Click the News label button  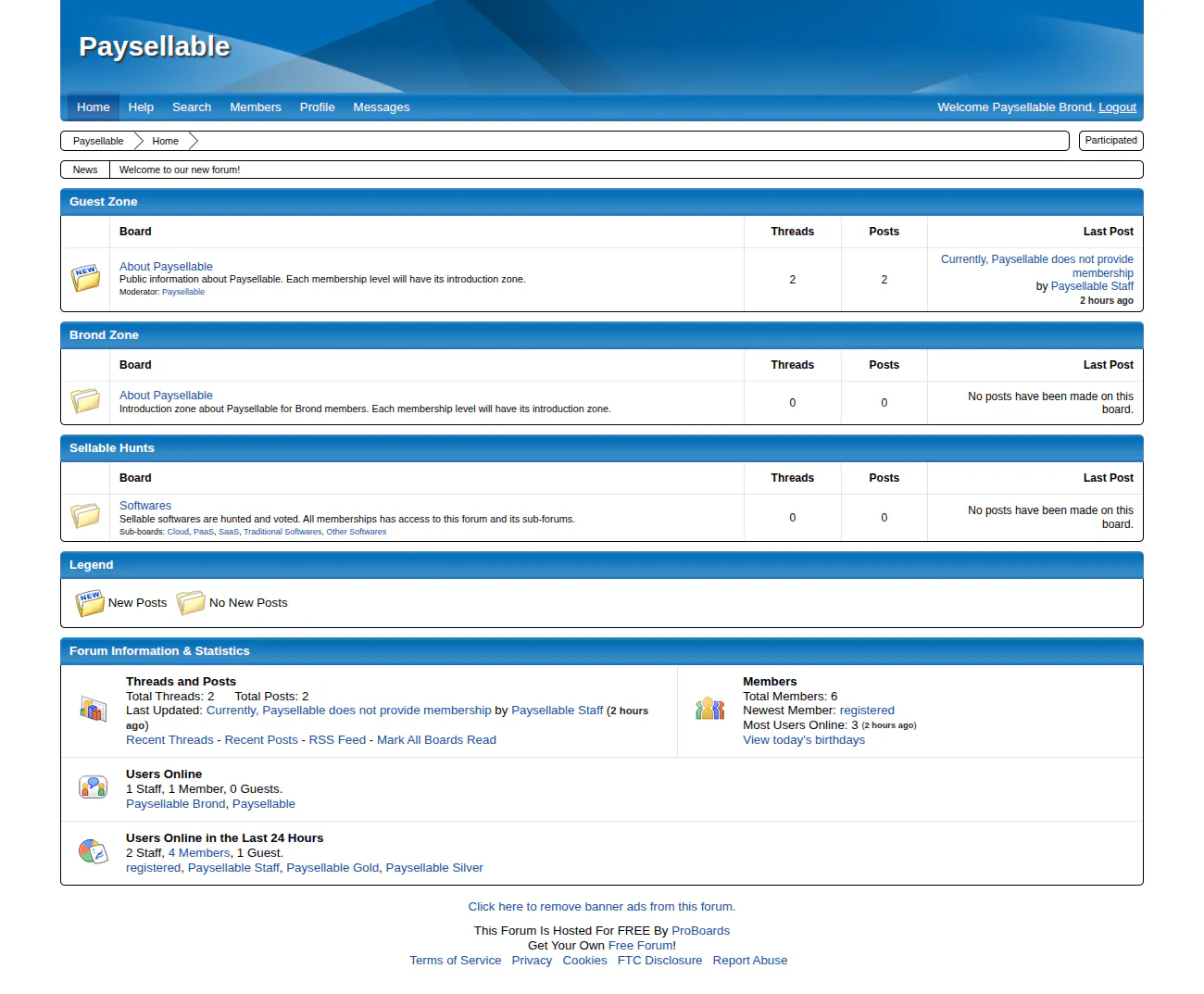[85, 170]
